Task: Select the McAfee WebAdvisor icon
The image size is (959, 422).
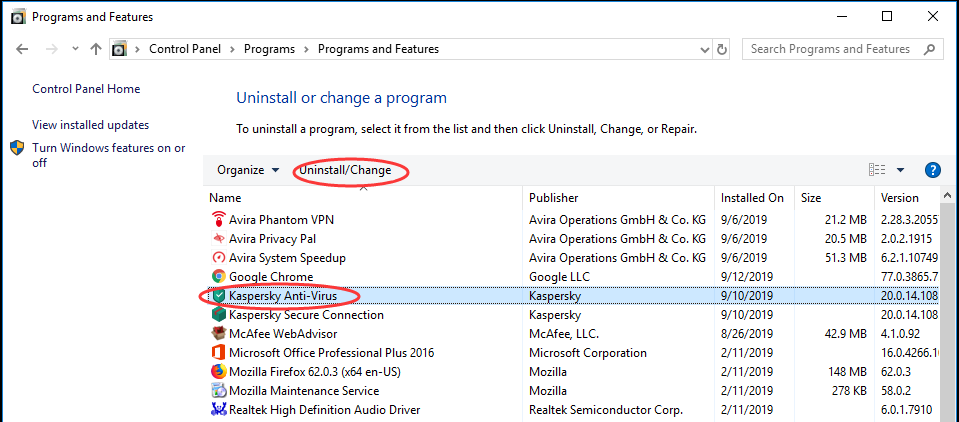Action: (x=218, y=334)
